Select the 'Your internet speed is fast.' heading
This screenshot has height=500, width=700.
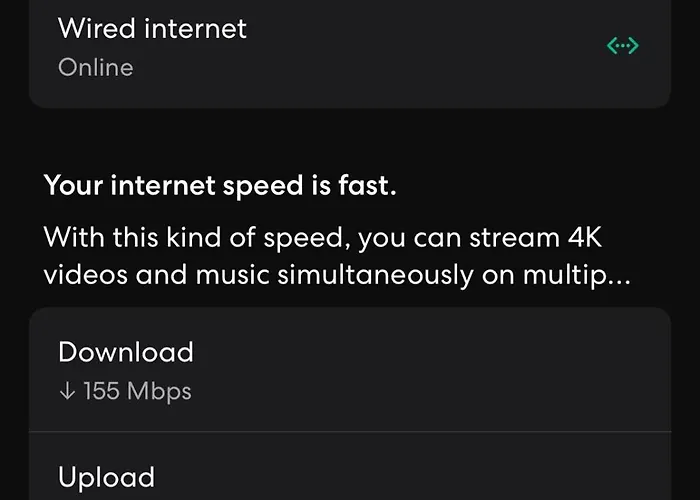[x=220, y=186]
